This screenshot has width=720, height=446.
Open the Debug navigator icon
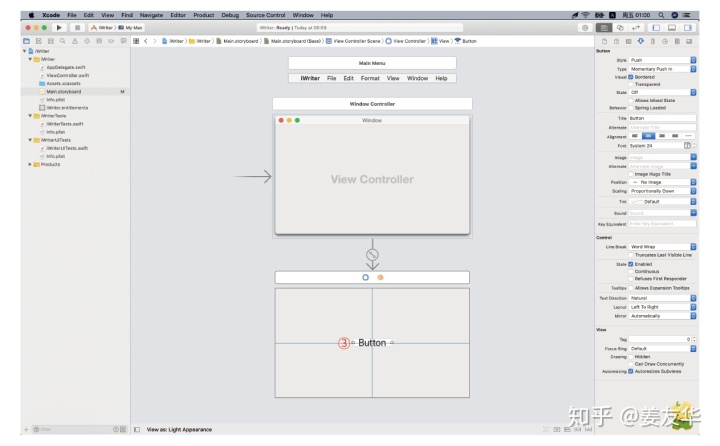point(99,41)
